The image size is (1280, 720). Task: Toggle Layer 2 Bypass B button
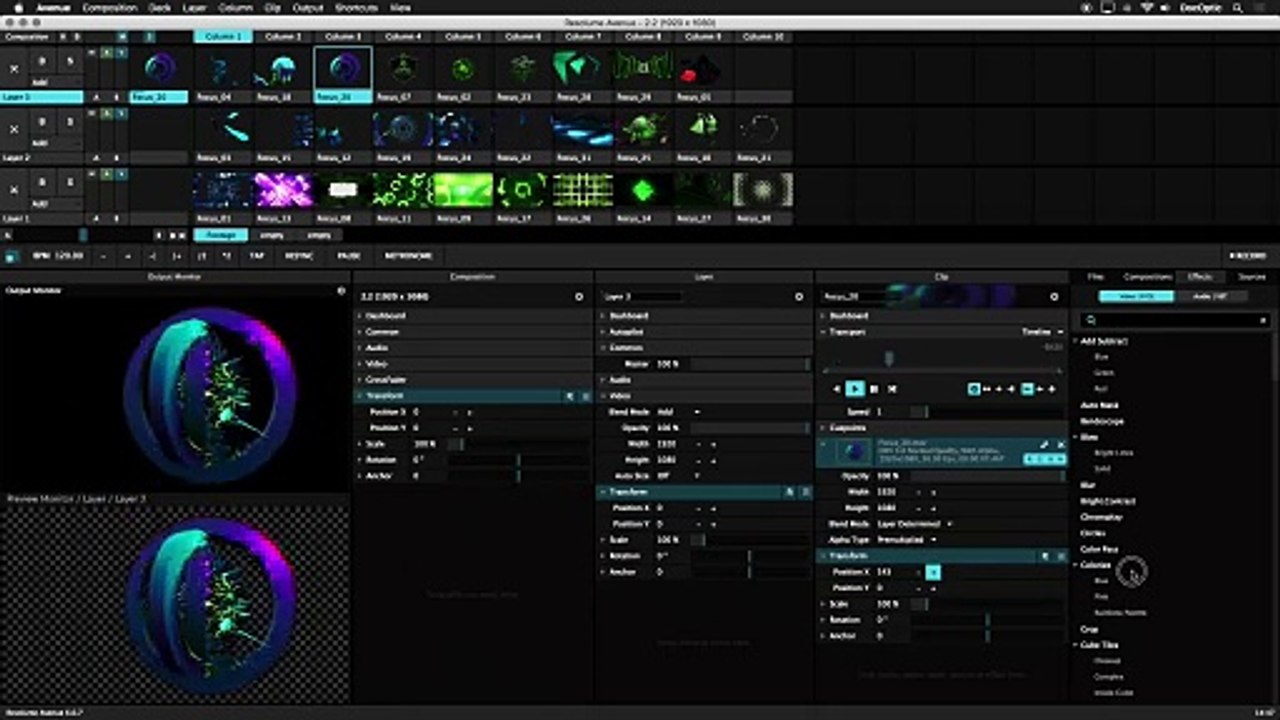coord(42,122)
